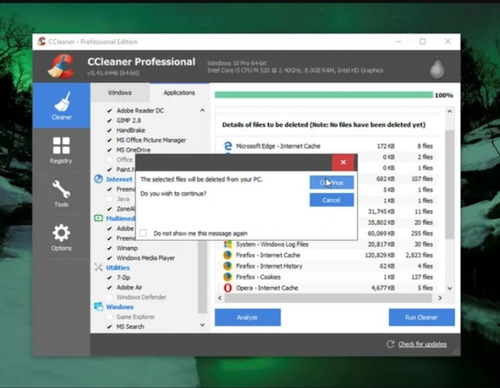Image resolution: width=500 pixels, height=388 pixels.
Task: Click the Analyze button
Action: point(247,317)
